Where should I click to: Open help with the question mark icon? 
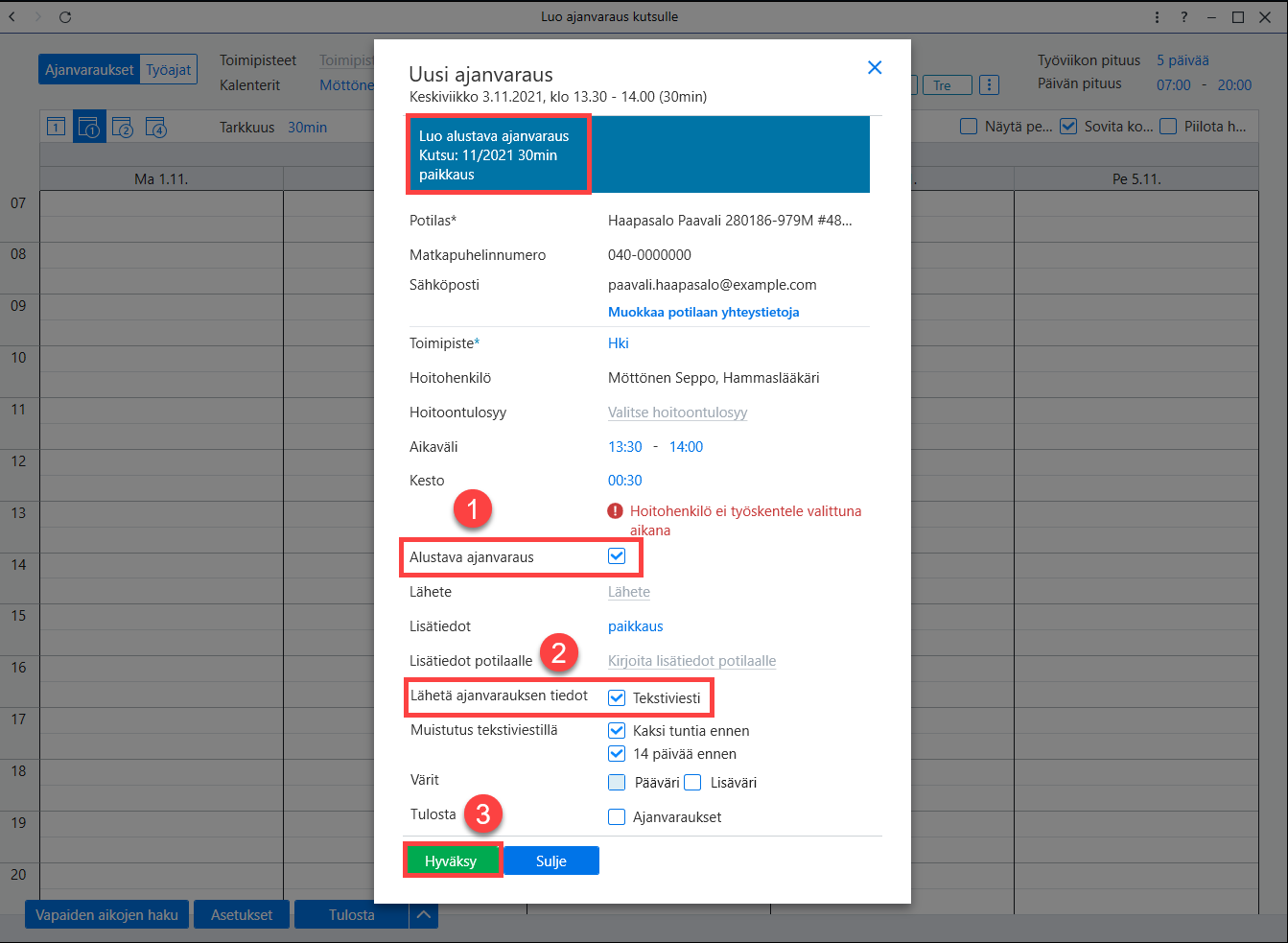tap(1184, 16)
